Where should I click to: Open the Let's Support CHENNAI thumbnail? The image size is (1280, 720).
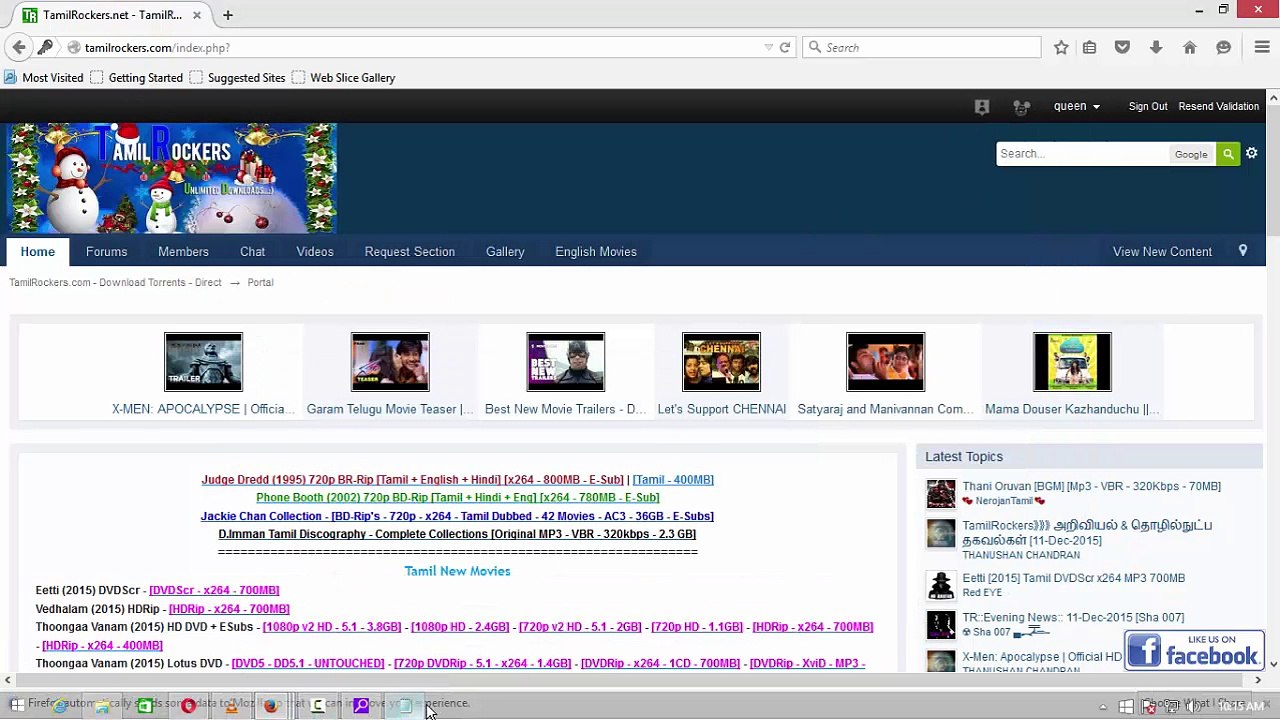(x=721, y=362)
